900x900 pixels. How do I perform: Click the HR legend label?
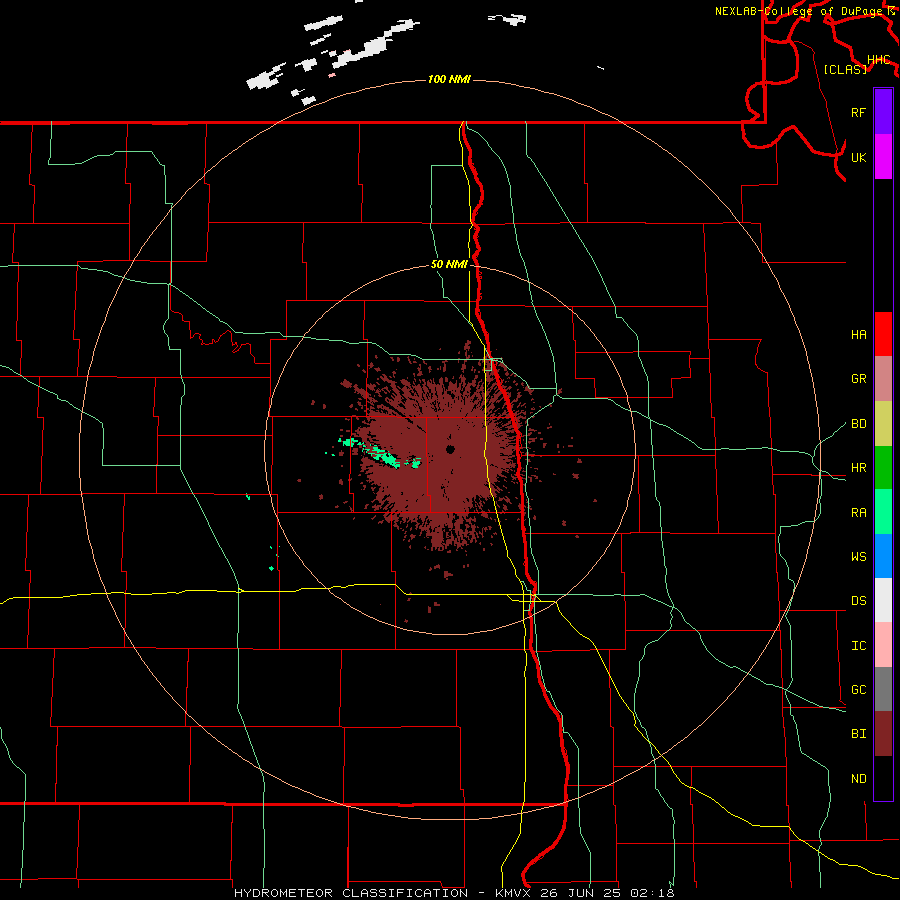(x=858, y=467)
